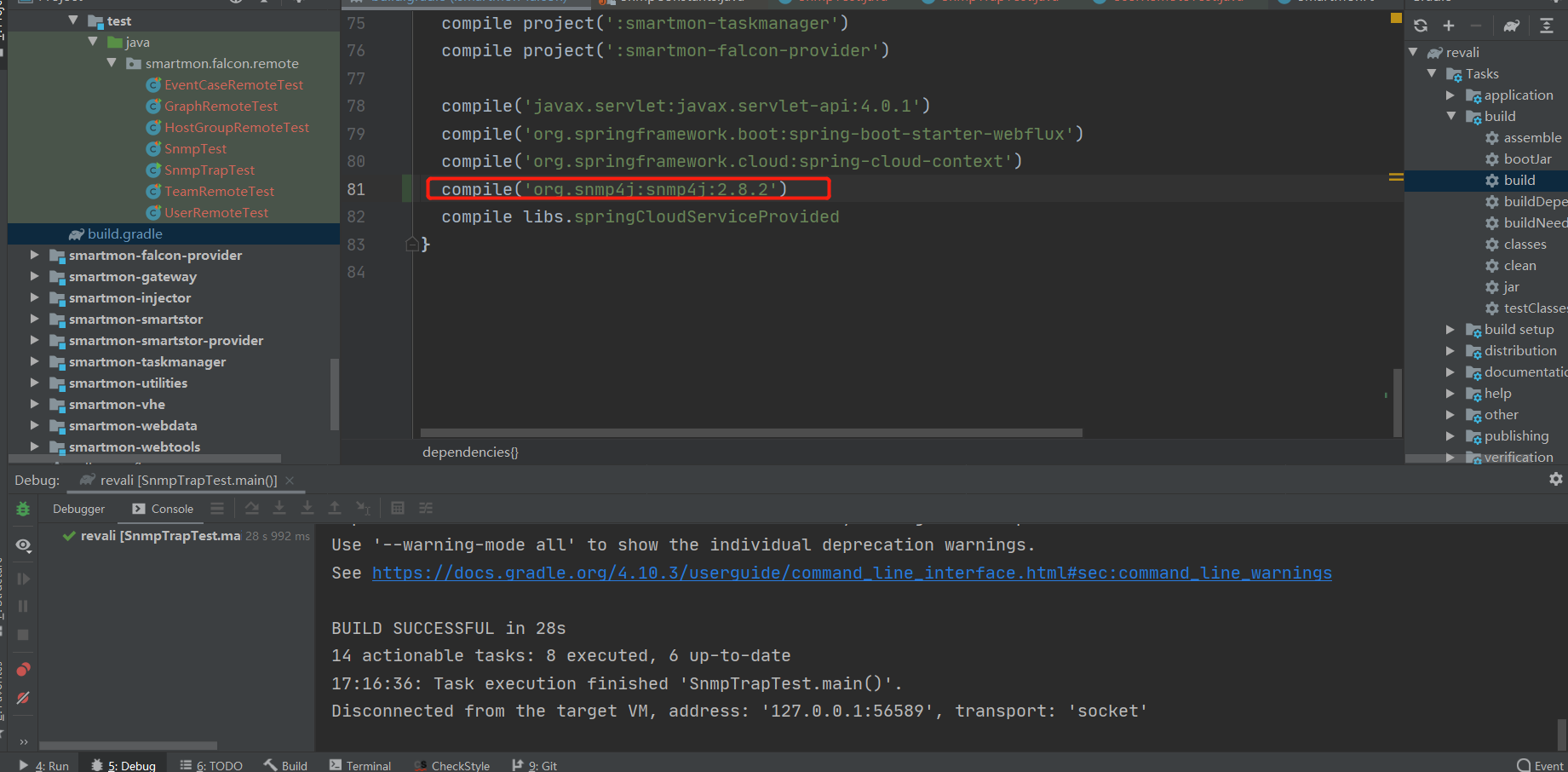This screenshot has height=772, width=1568.
Task: Add a Gradle project with plus icon
Action: pos(1448,25)
